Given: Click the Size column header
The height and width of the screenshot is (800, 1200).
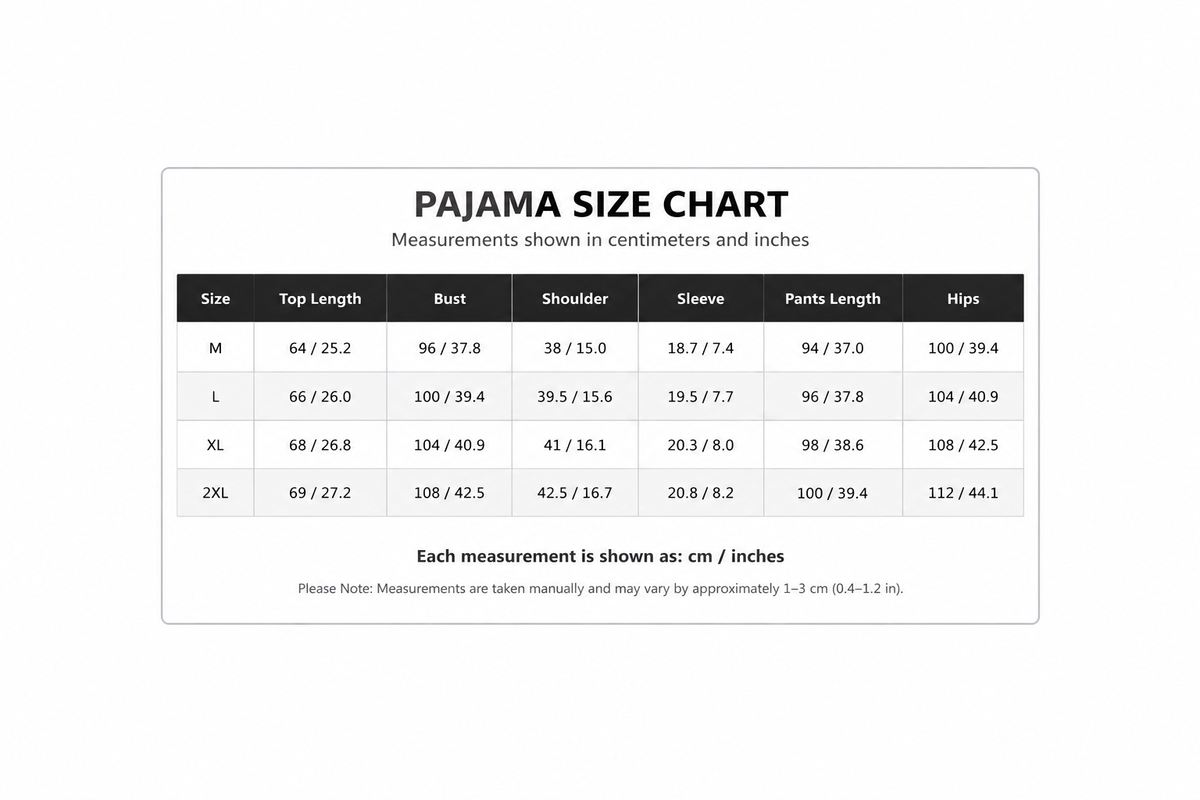Looking at the screenshot, I should [x=215, y=298].
